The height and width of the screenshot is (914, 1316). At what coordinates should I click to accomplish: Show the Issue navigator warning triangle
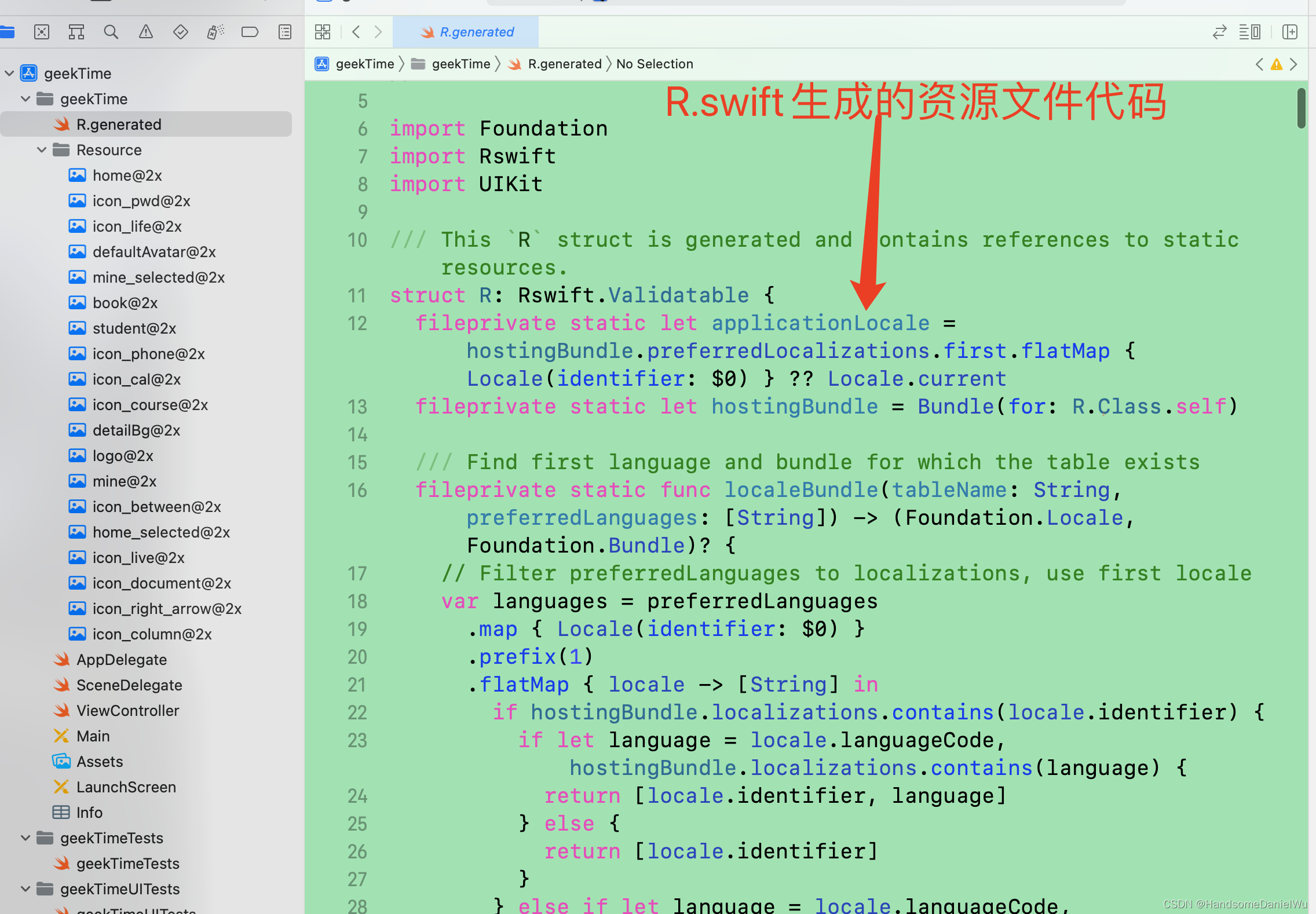[146, 32]
